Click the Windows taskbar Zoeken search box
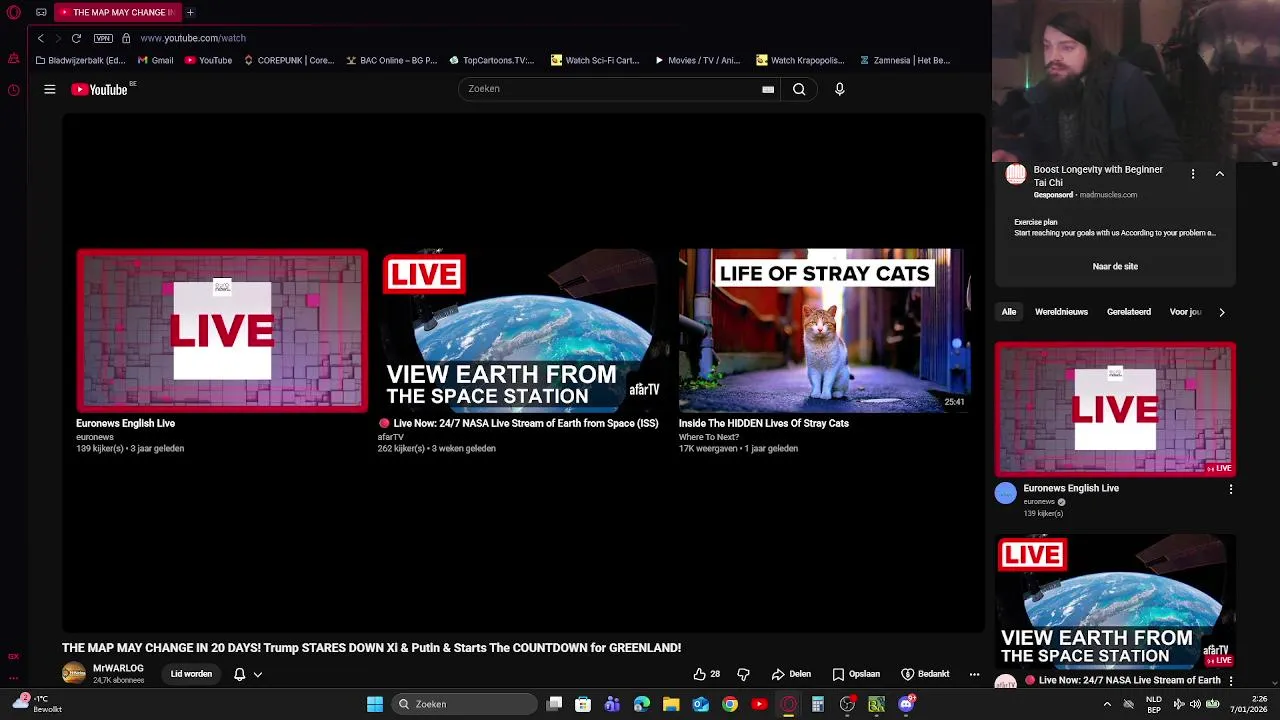 464,704
